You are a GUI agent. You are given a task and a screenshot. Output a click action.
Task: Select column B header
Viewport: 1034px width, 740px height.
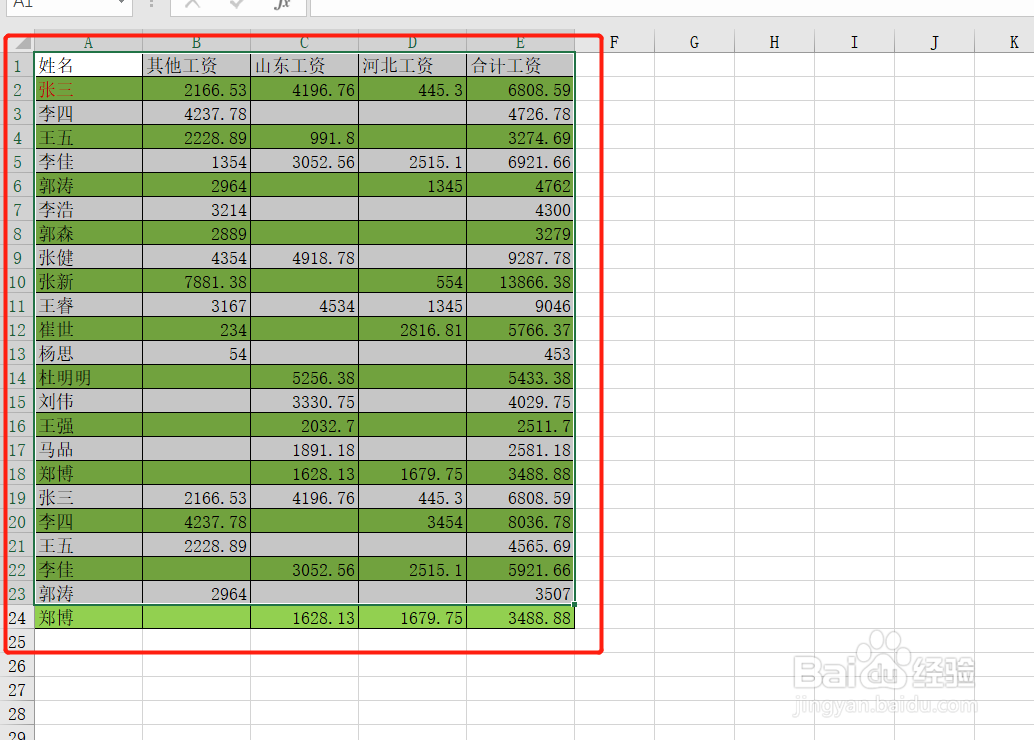pos(197,43)
